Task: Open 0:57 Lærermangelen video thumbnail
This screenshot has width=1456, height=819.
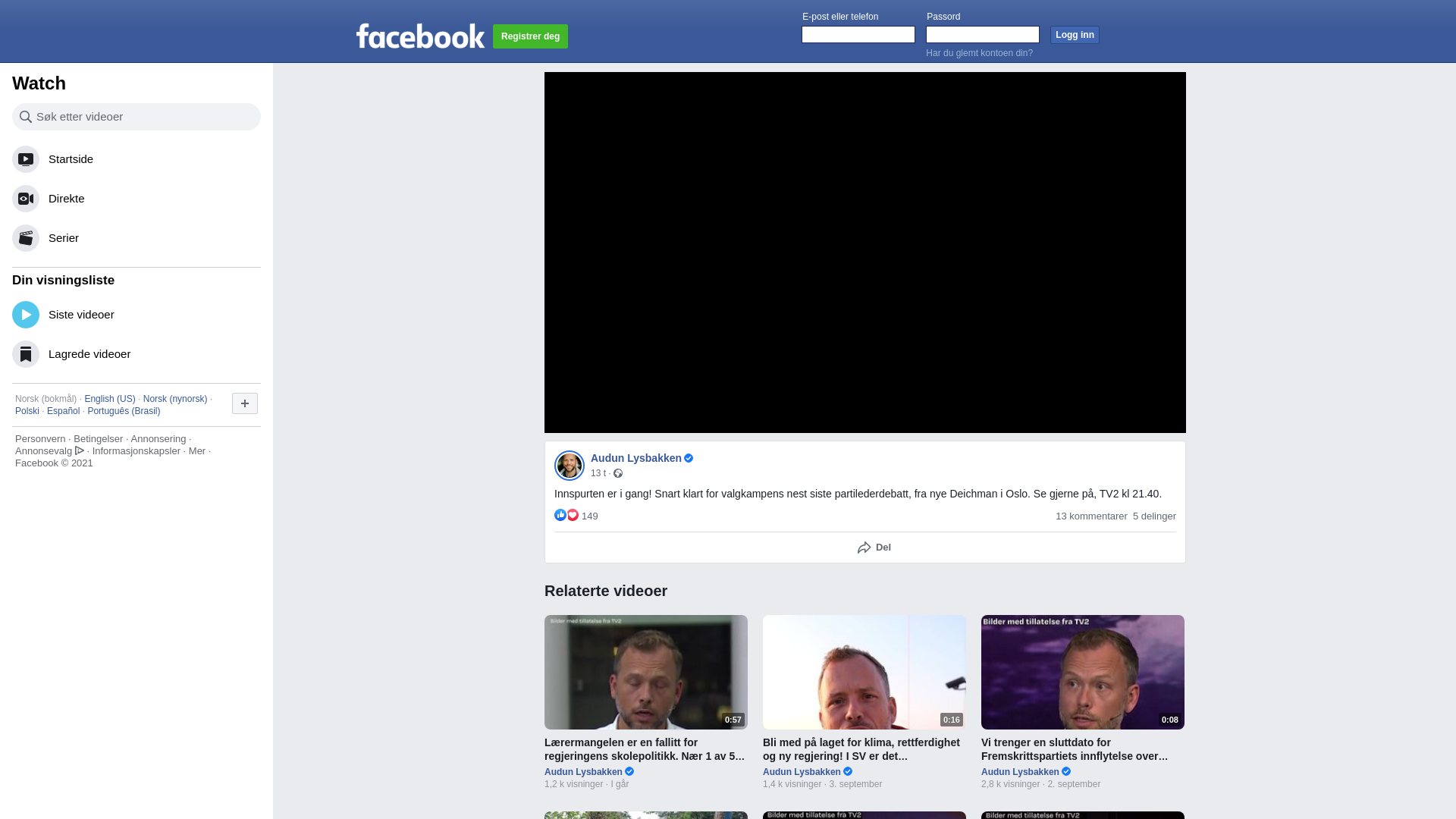Action: (646, 672)
